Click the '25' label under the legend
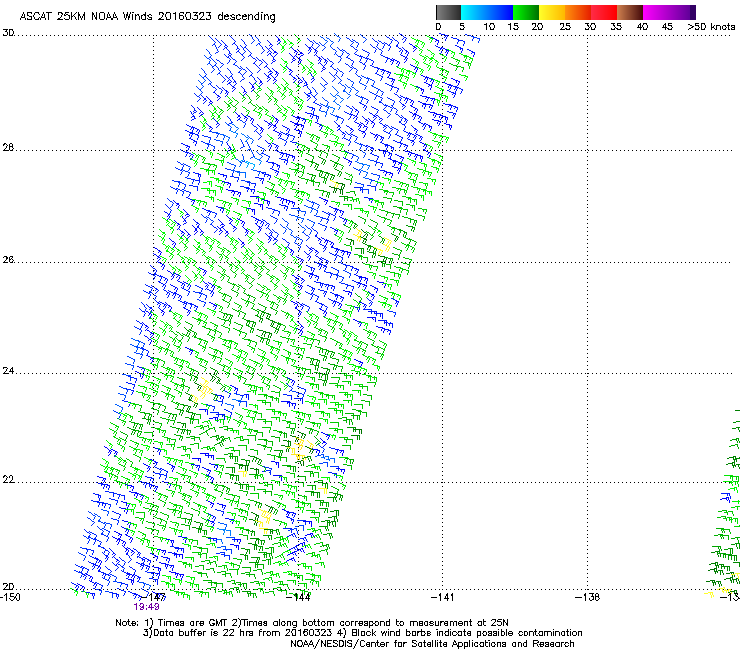Viewport: 740px width, 650px height. coord(565,27)
